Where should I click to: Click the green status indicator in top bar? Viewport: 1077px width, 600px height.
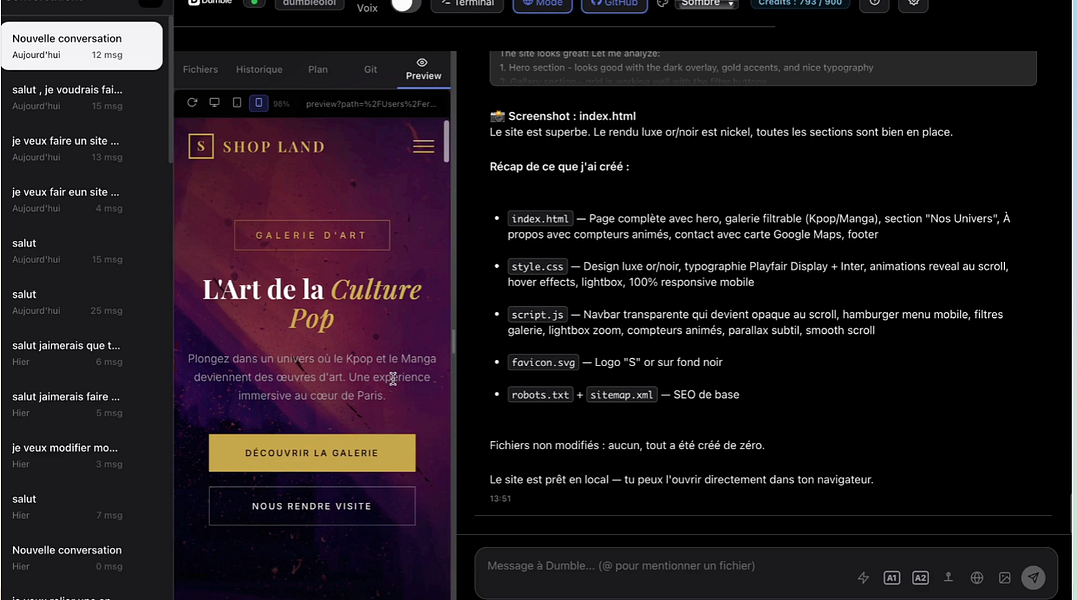pos(254,3)
